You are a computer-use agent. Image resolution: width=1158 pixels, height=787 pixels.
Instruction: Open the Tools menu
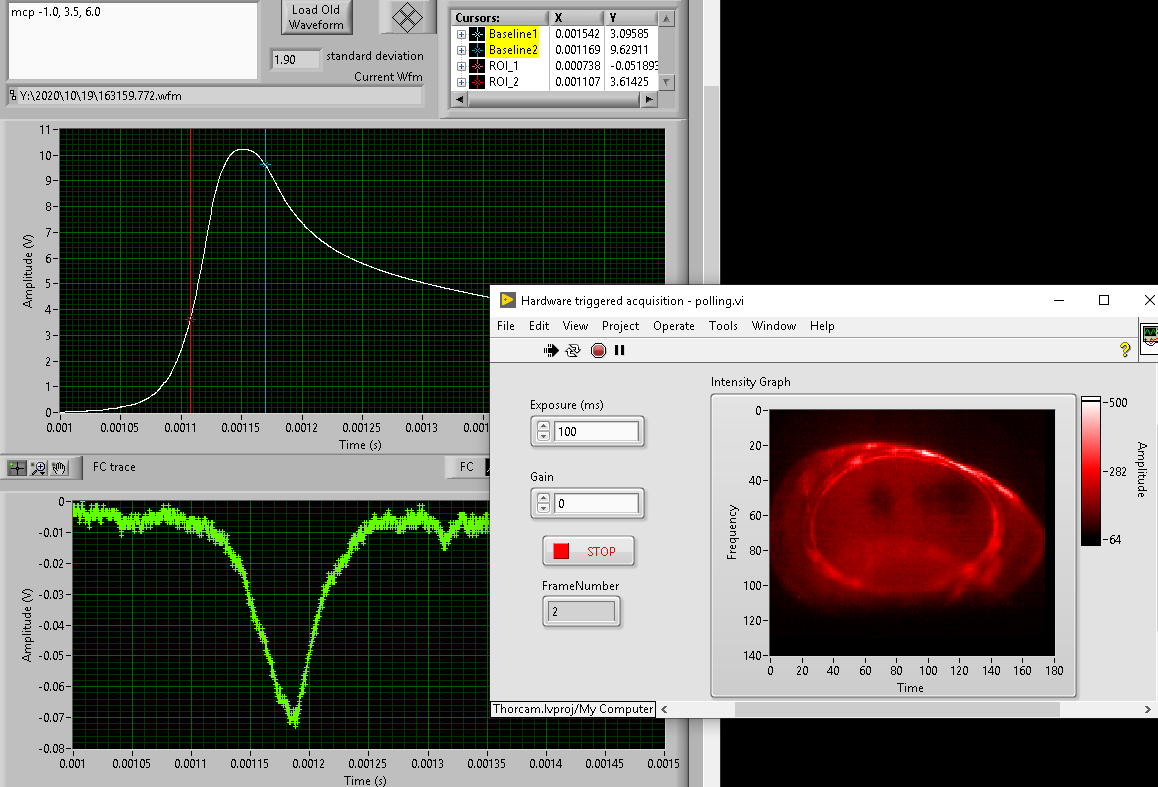[723, 326]
